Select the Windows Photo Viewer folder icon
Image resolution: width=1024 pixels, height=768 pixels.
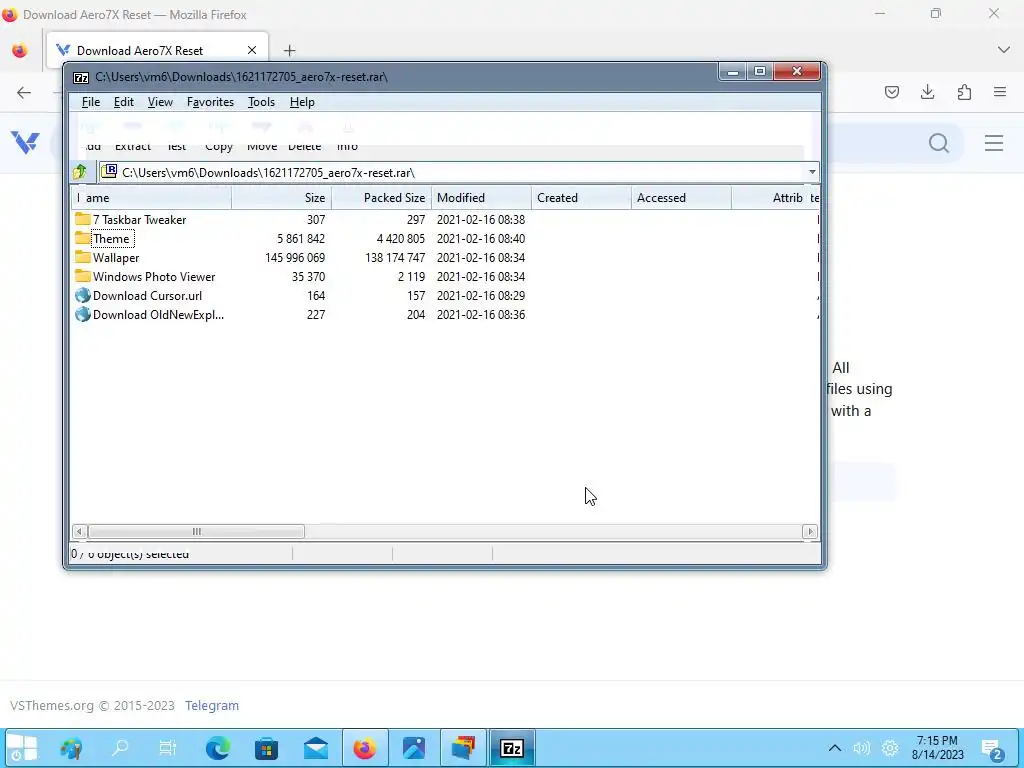click(82, 276)
